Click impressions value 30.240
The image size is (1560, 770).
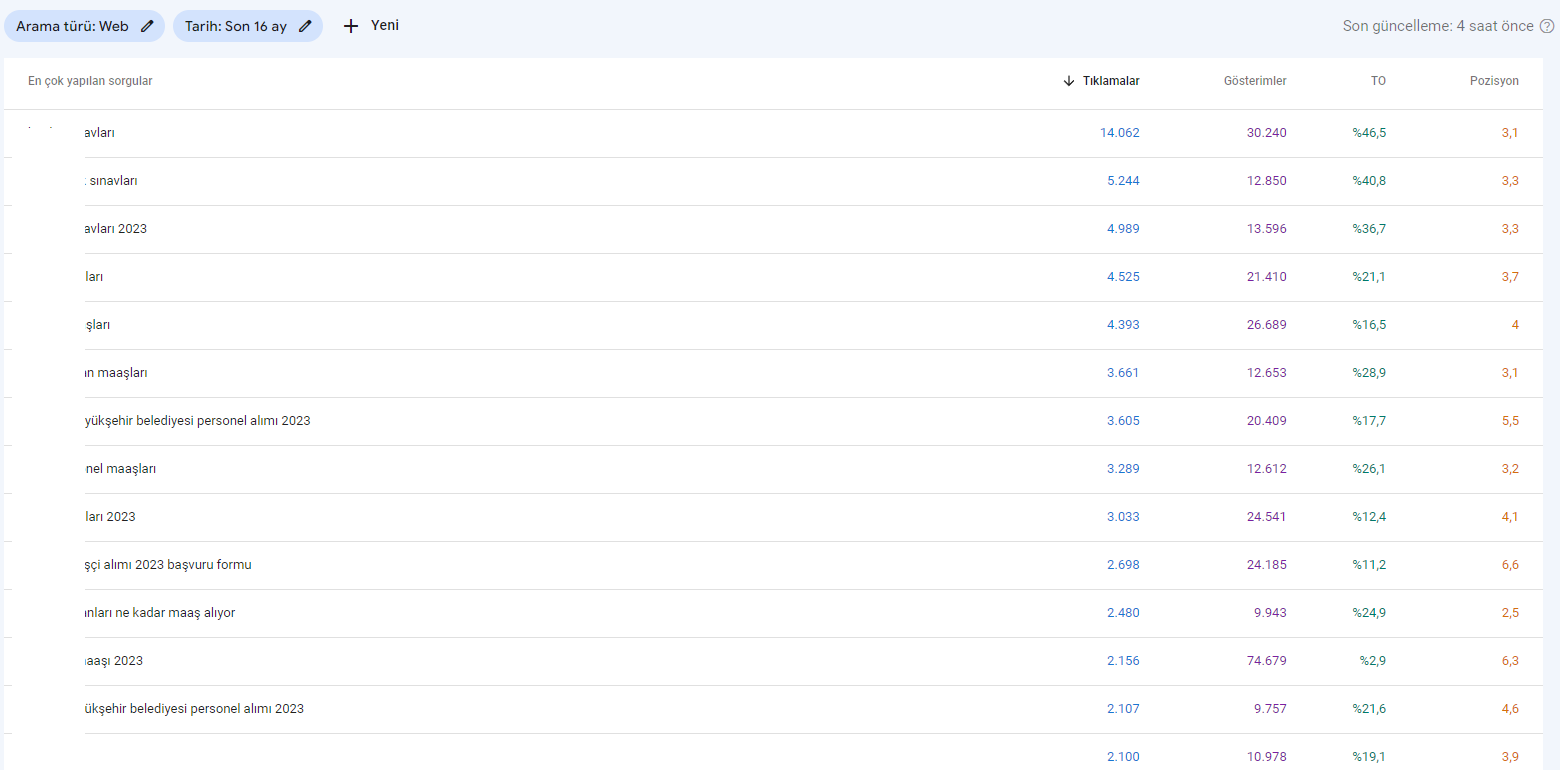[x=1266, y=133]
